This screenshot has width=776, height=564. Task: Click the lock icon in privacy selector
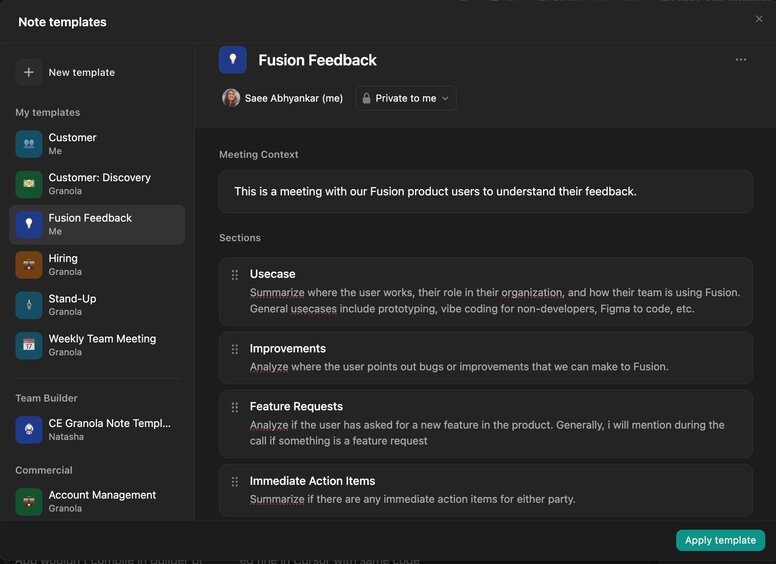(366, 98)
